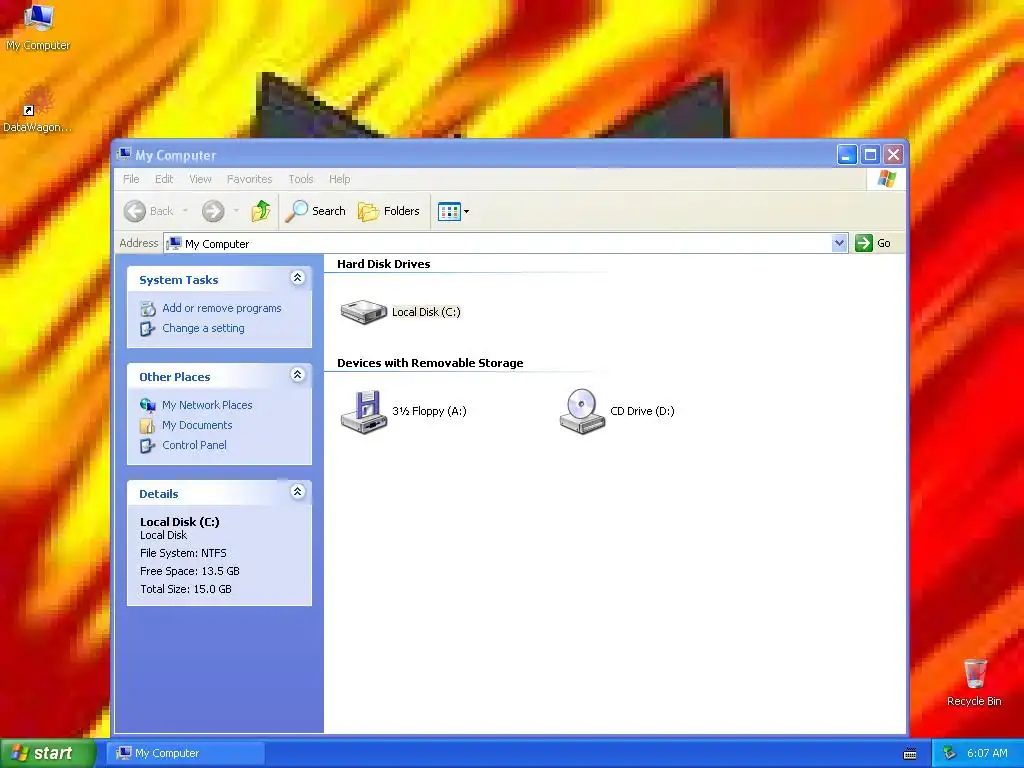Screen dimensions: 1024x768
Task: Open the Help menu
Action: pyautogui.click(x=340, y=179)
